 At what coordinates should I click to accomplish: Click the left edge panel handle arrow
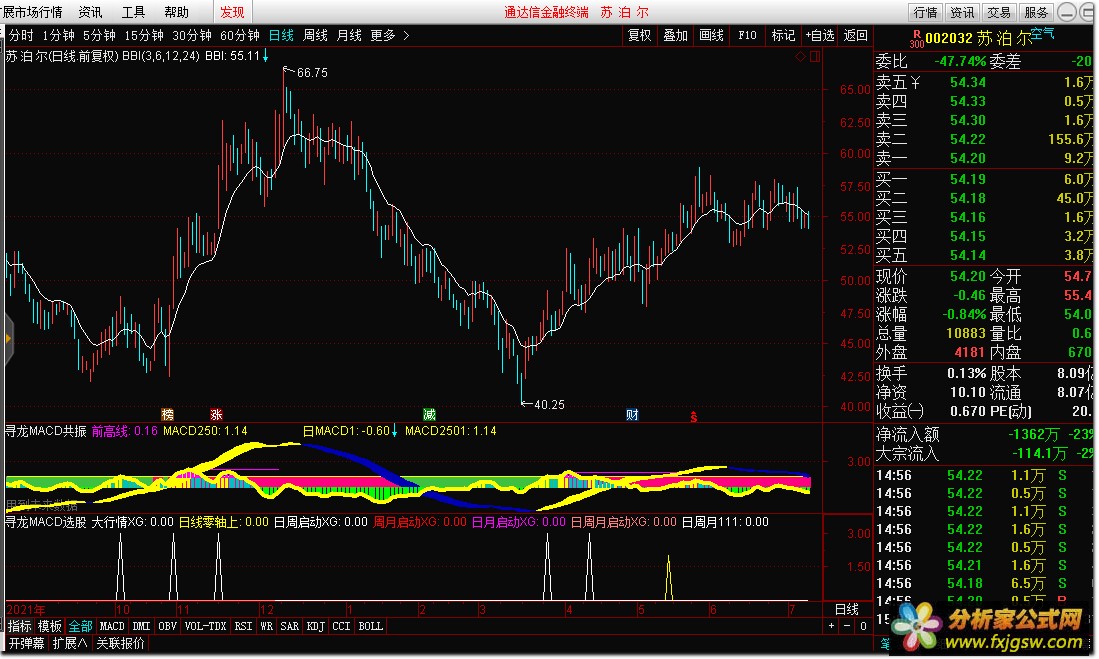(8, 339)
